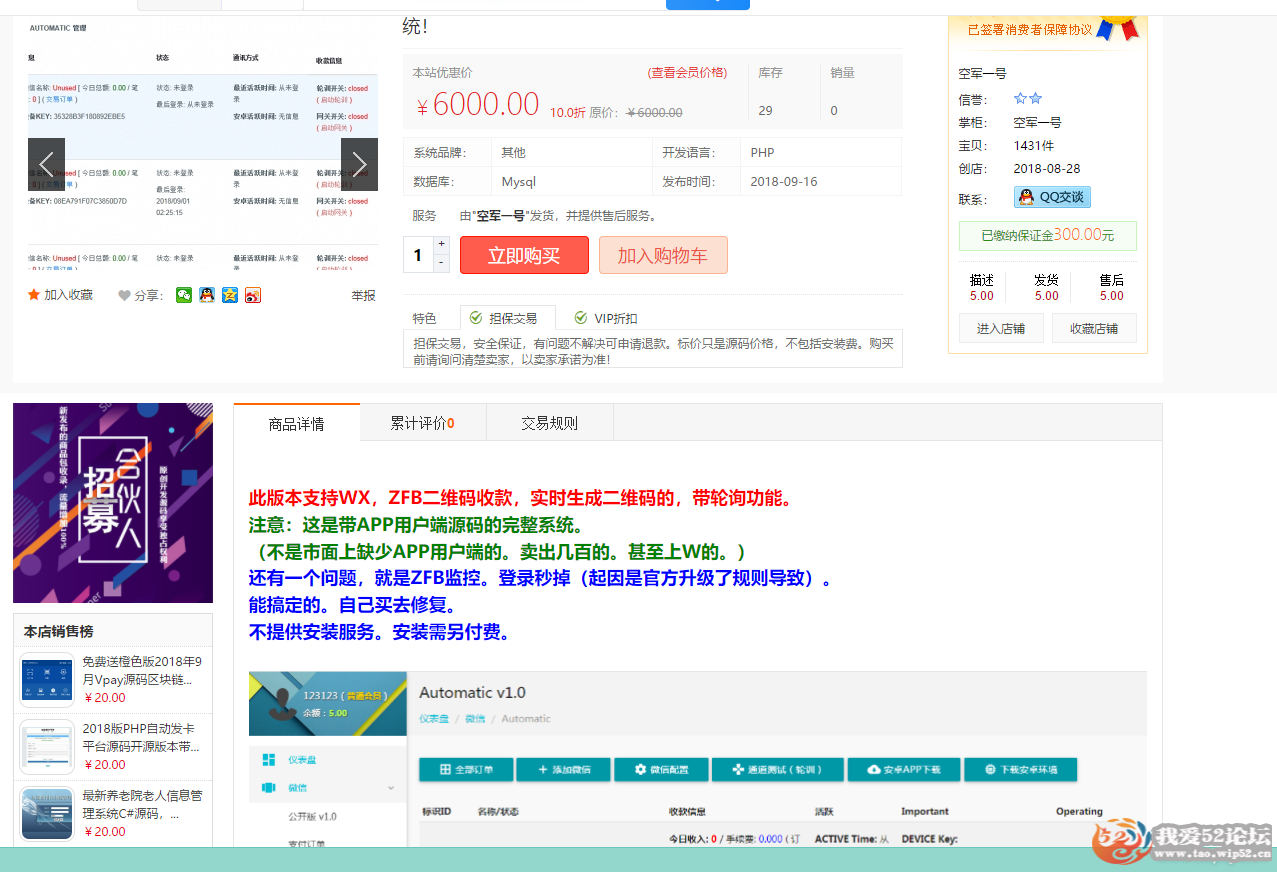Click the gray heart share icon

[x=124, y=295]
